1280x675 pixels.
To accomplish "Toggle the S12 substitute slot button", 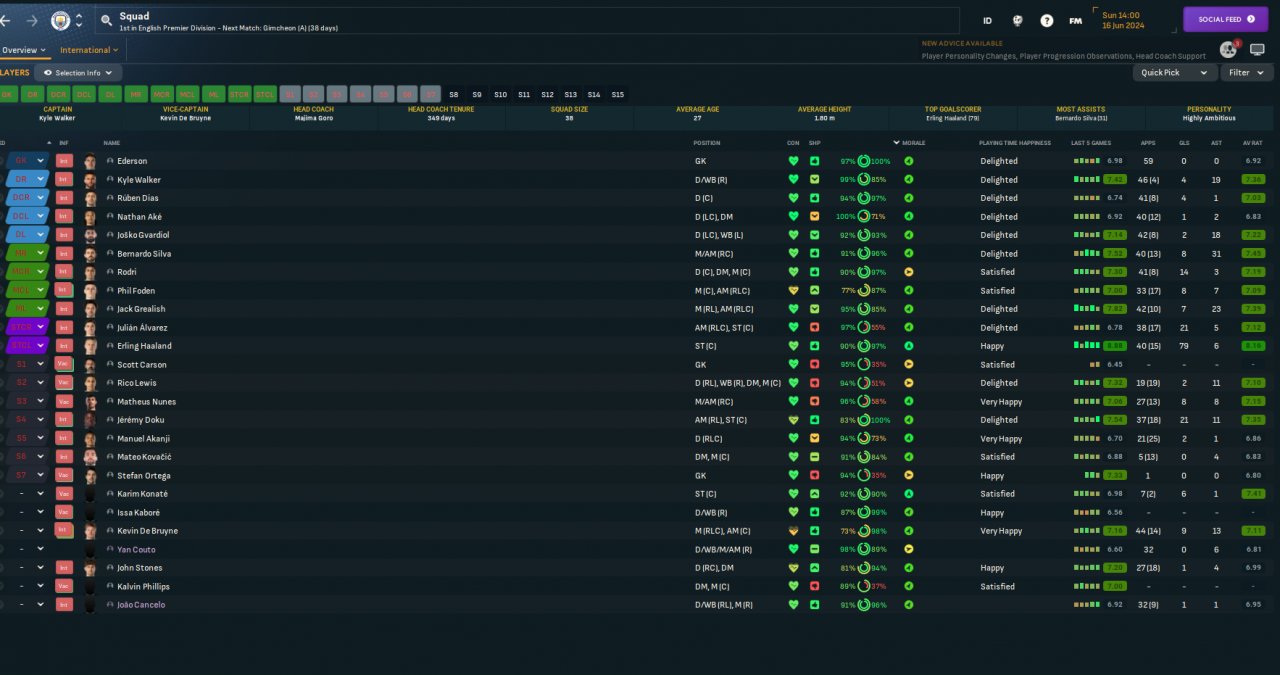I will click(x=547, y=95).
